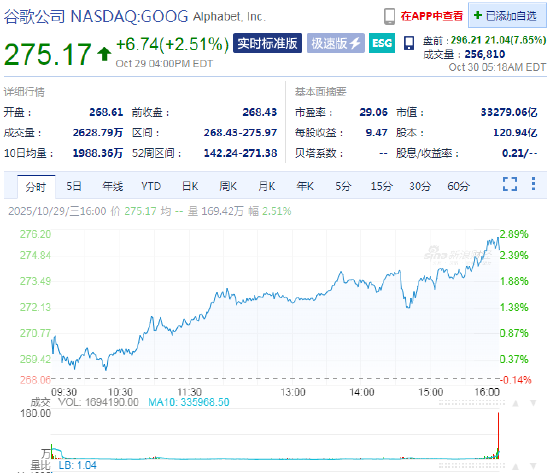This screenshot has width=550, height=473.
Task: Click the 谷歌公司 NASDAQ:GOOG title
Action: click(x=96, y=16)
